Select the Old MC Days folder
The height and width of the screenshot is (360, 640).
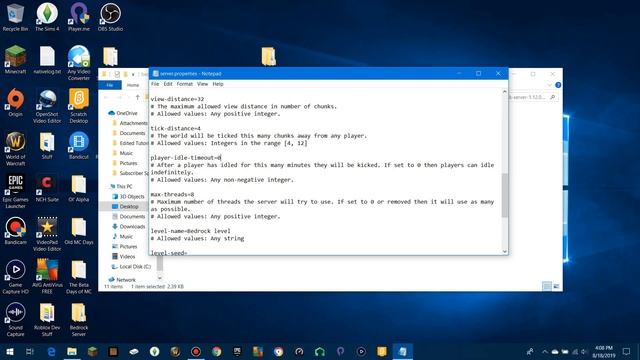coord(79,231)
